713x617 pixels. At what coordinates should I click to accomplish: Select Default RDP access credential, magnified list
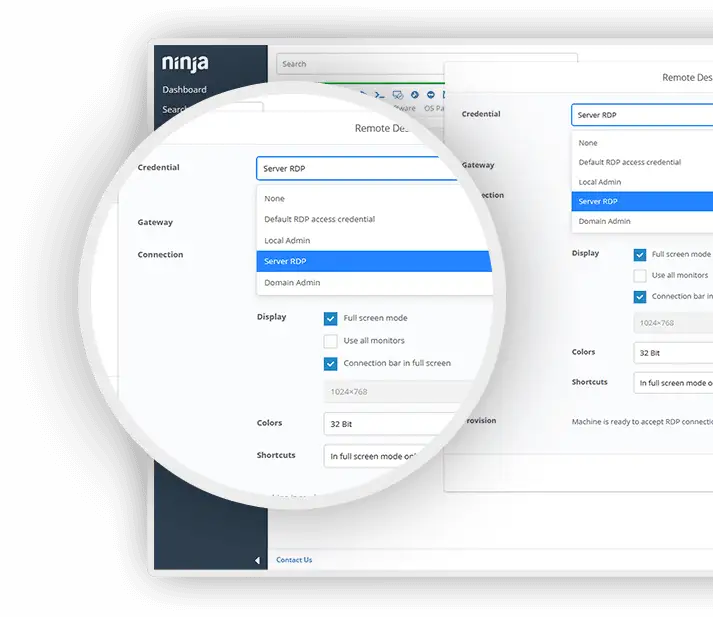pos(374,219)
